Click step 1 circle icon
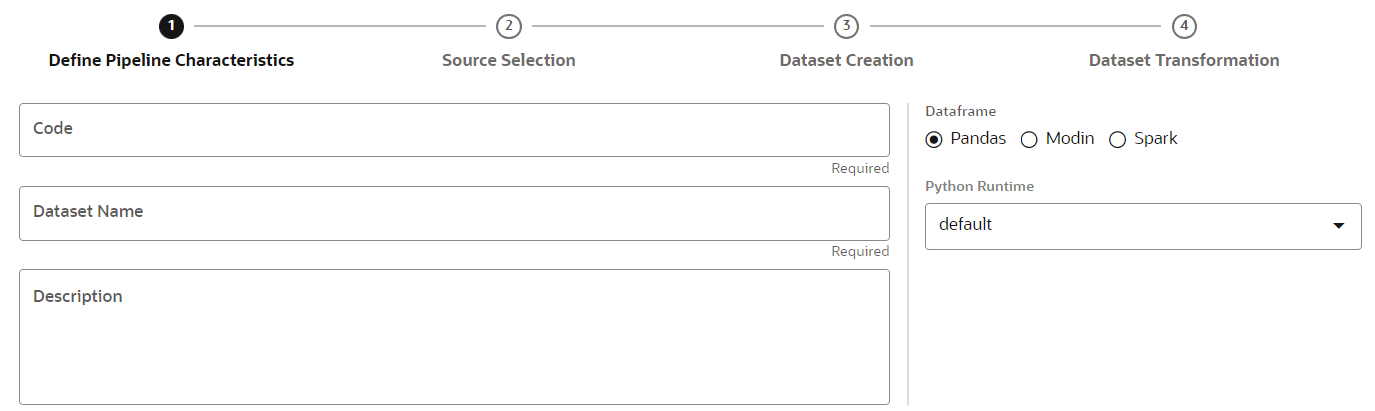 171,26
